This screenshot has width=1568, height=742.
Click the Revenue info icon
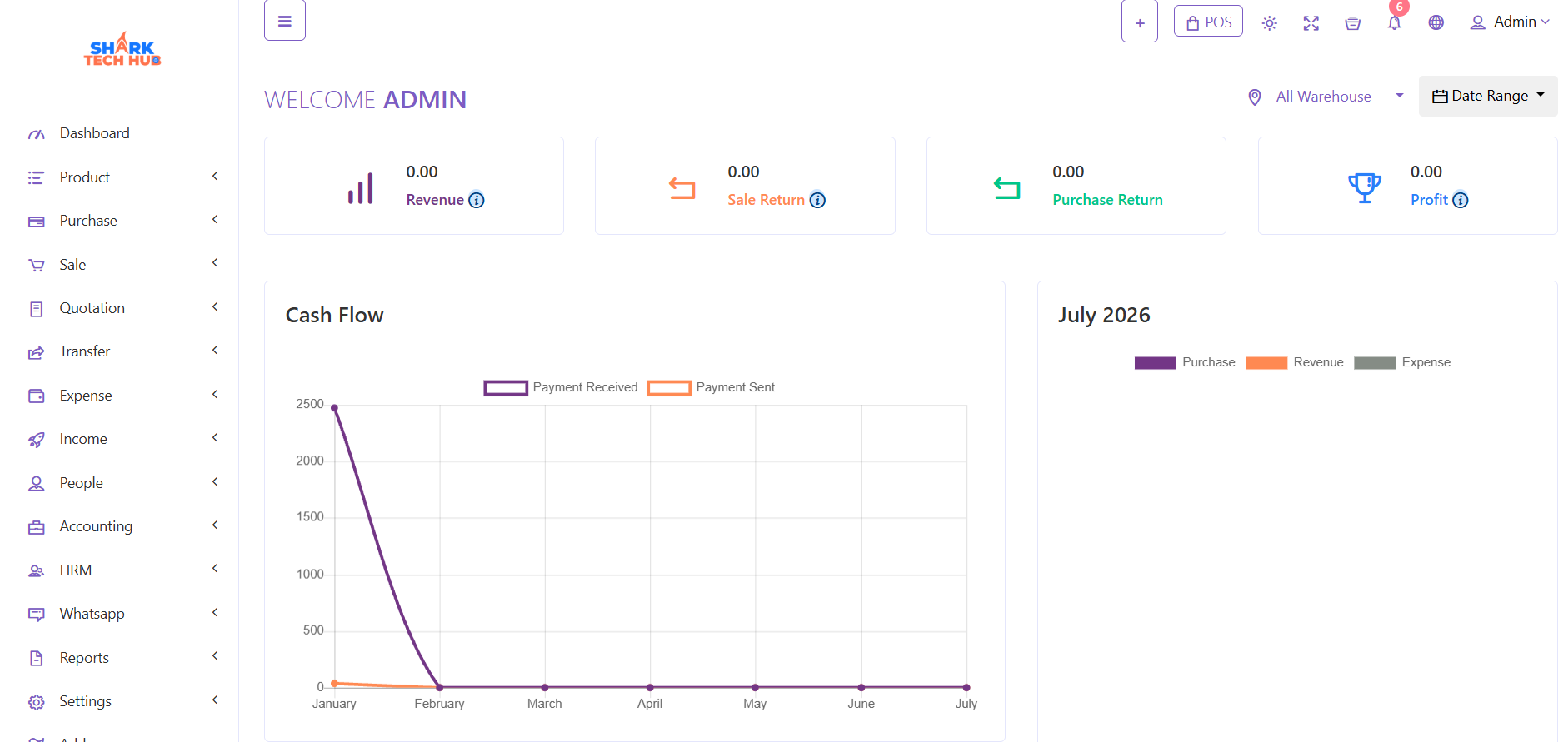(476, 200)
